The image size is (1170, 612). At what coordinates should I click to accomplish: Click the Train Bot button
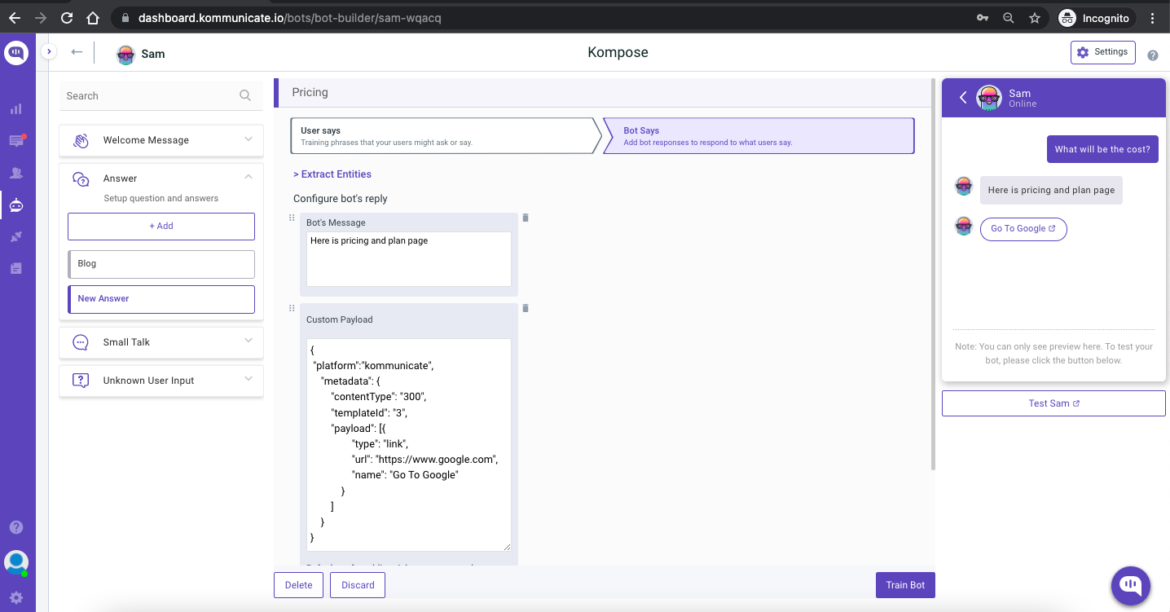coord(904,585)
